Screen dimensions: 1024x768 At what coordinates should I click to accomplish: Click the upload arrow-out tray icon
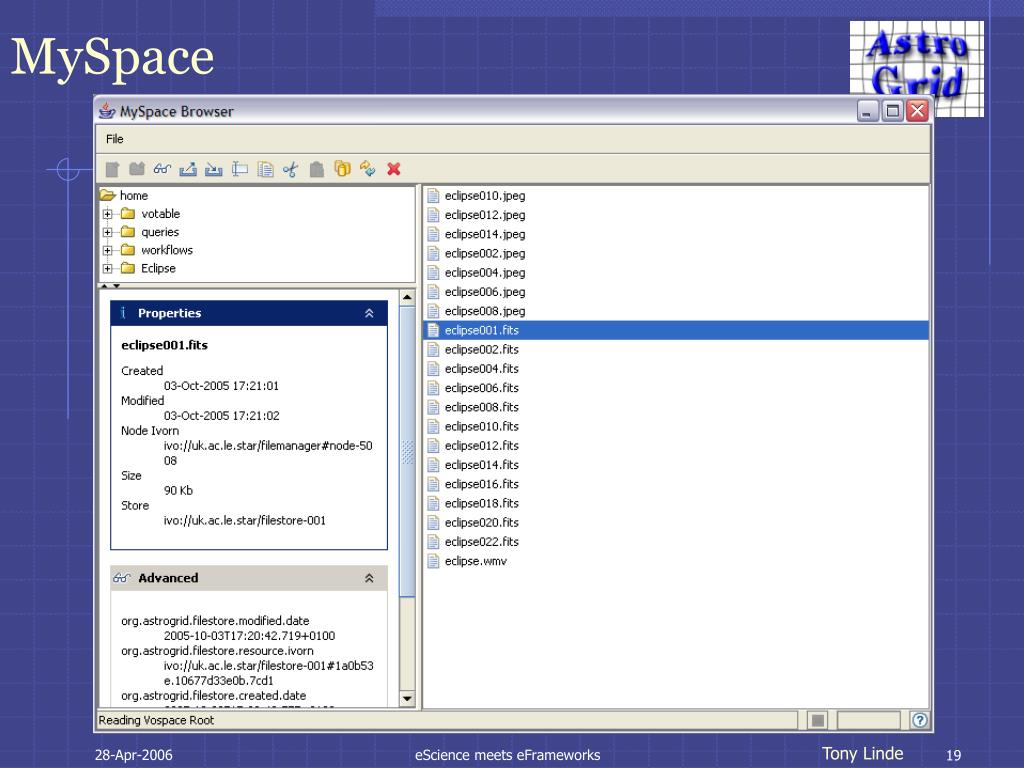(x=188, y=169)
